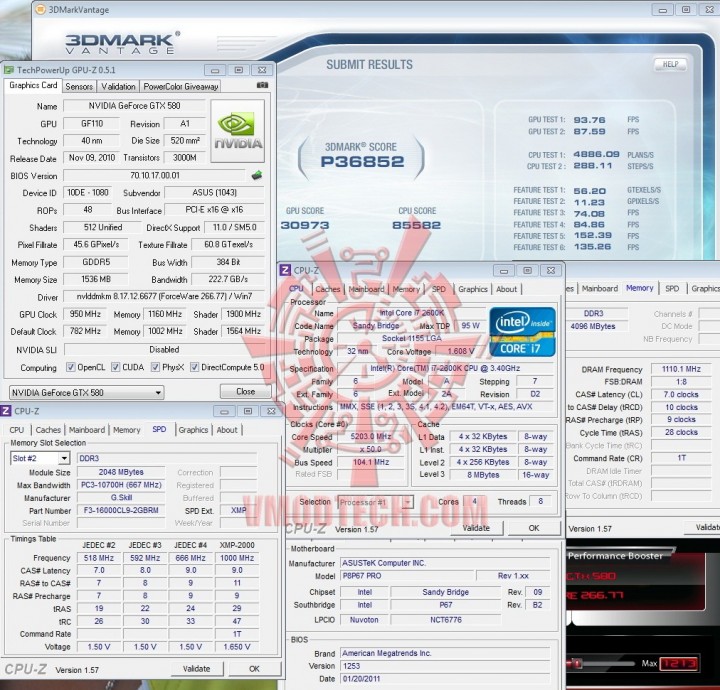Toggle the OpenCL checkbox
Screen dimensions: 720x690
(x=70, y=367)
